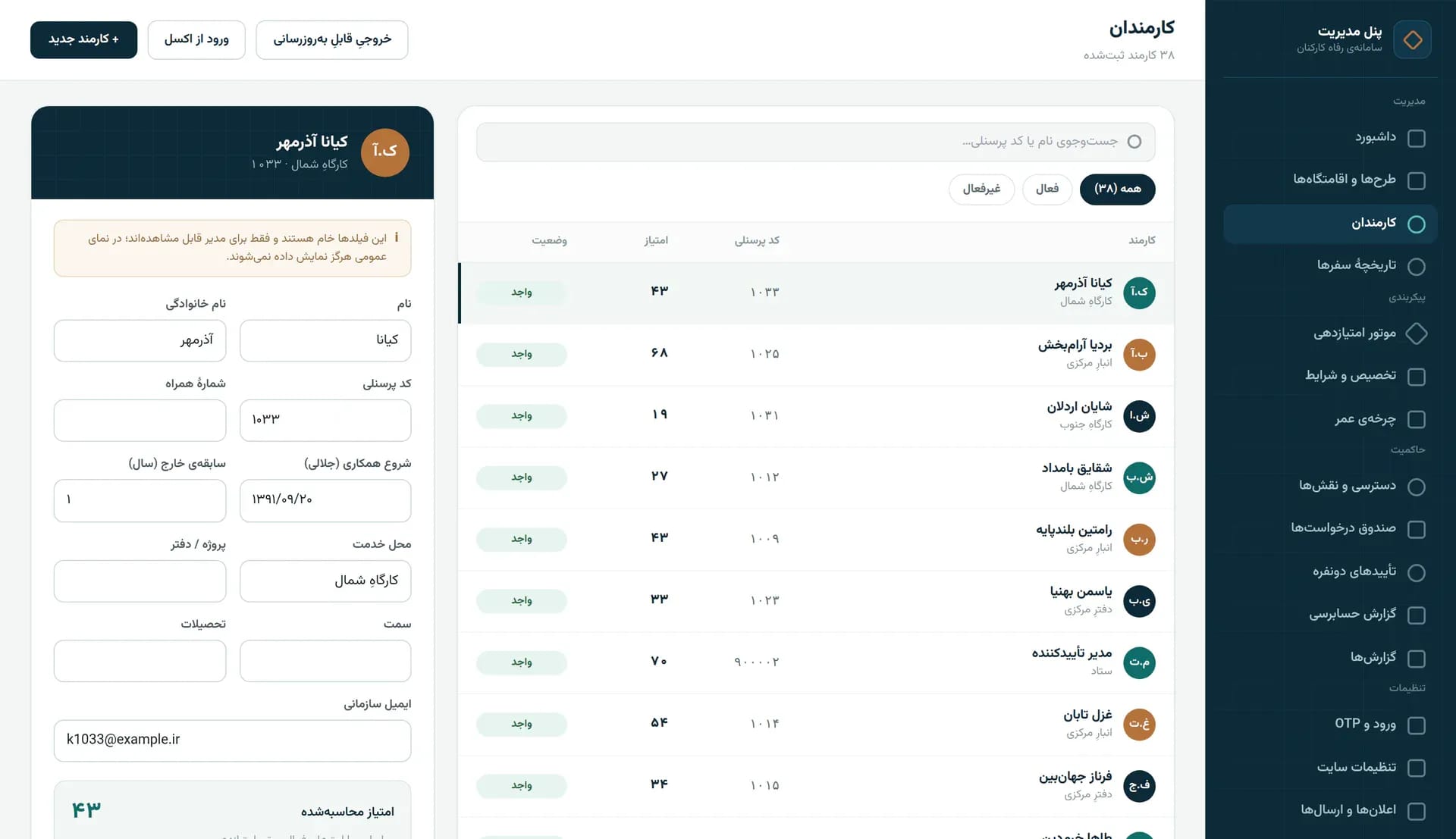The image size is (1456, 839).
Task: Click the گزارش حسابرسی icon
Action: click(1416, 615)
